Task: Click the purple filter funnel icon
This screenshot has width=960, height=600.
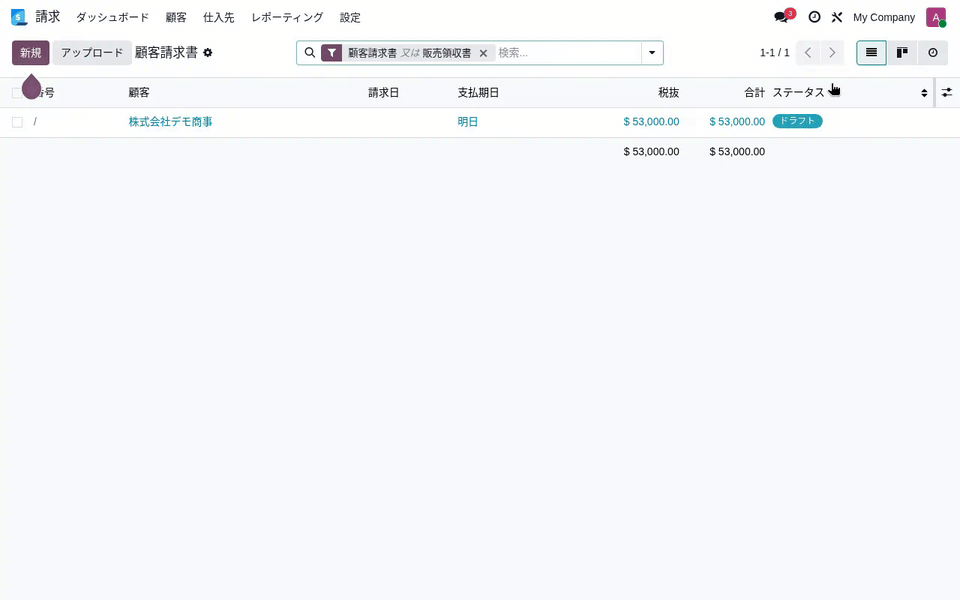Action: (331, 53)
